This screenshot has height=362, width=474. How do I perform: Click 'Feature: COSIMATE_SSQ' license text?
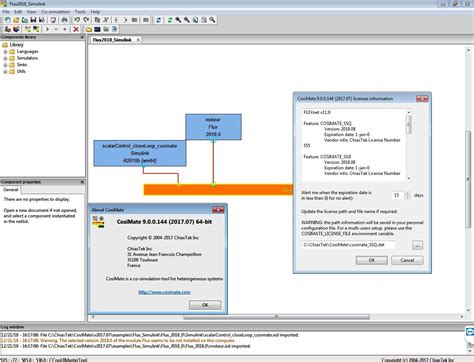(327, 123)
